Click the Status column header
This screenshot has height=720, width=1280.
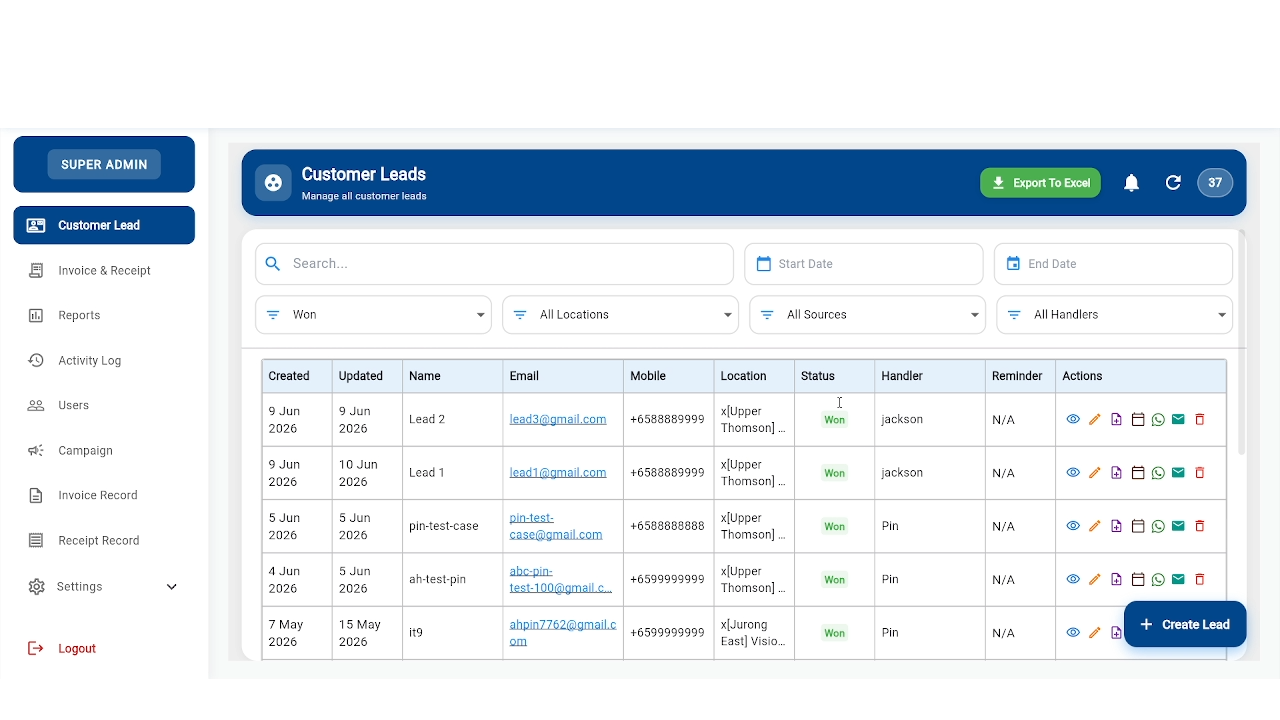pyautogui.click(x=834, y=376)
